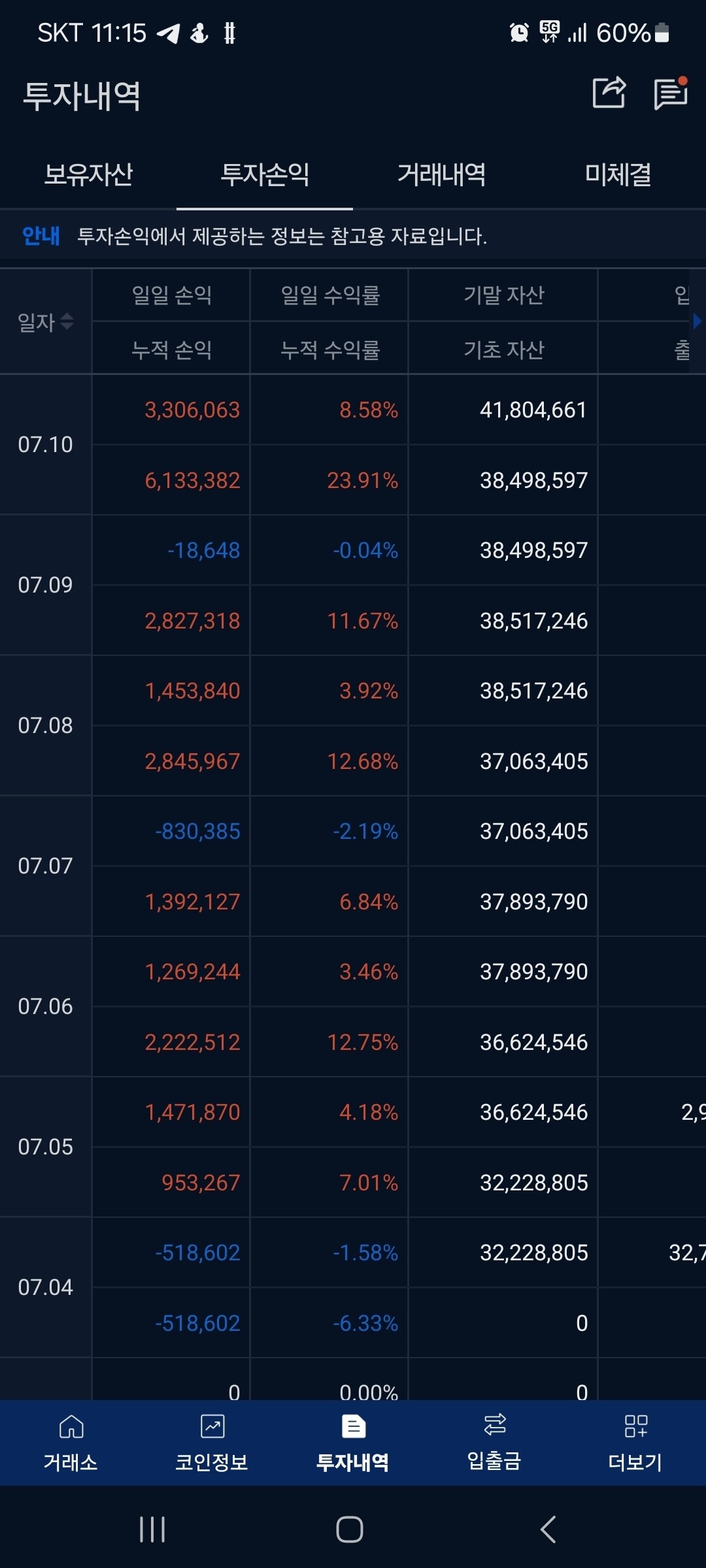706x1568 pixels.
Task: Select the 투자손익 tab
Action: pyautogui.click(x=265, y=174)
